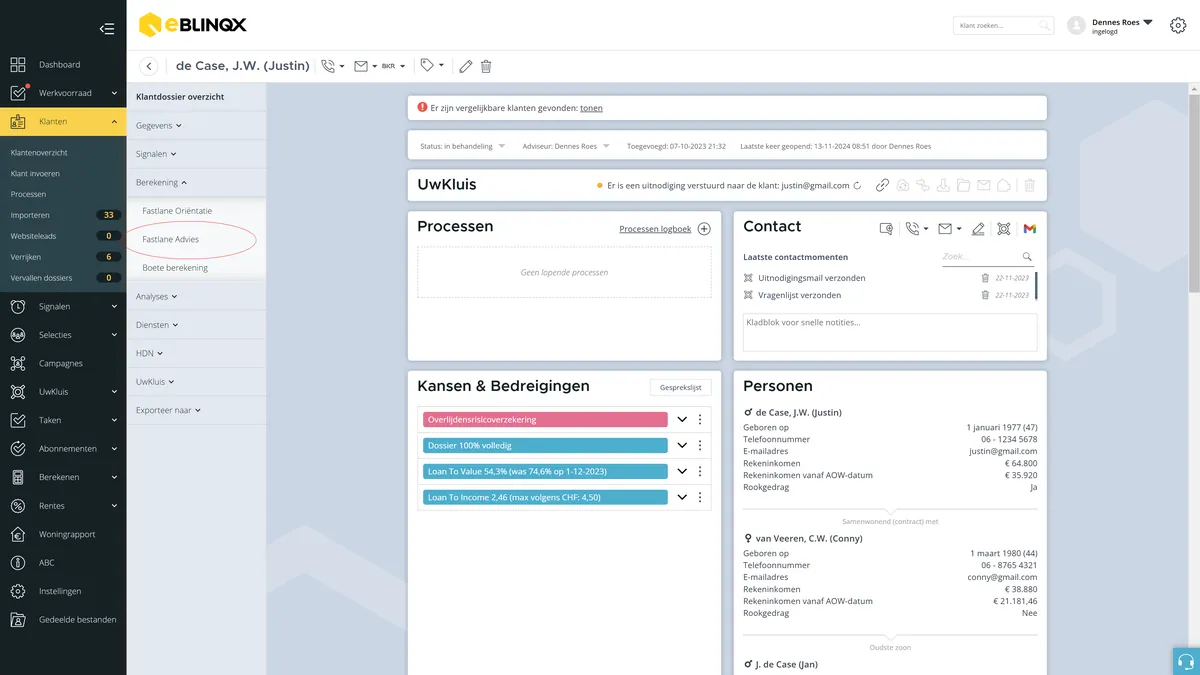Open the mail dropdown in Contact panel
1200x675 pixels.
949,229
